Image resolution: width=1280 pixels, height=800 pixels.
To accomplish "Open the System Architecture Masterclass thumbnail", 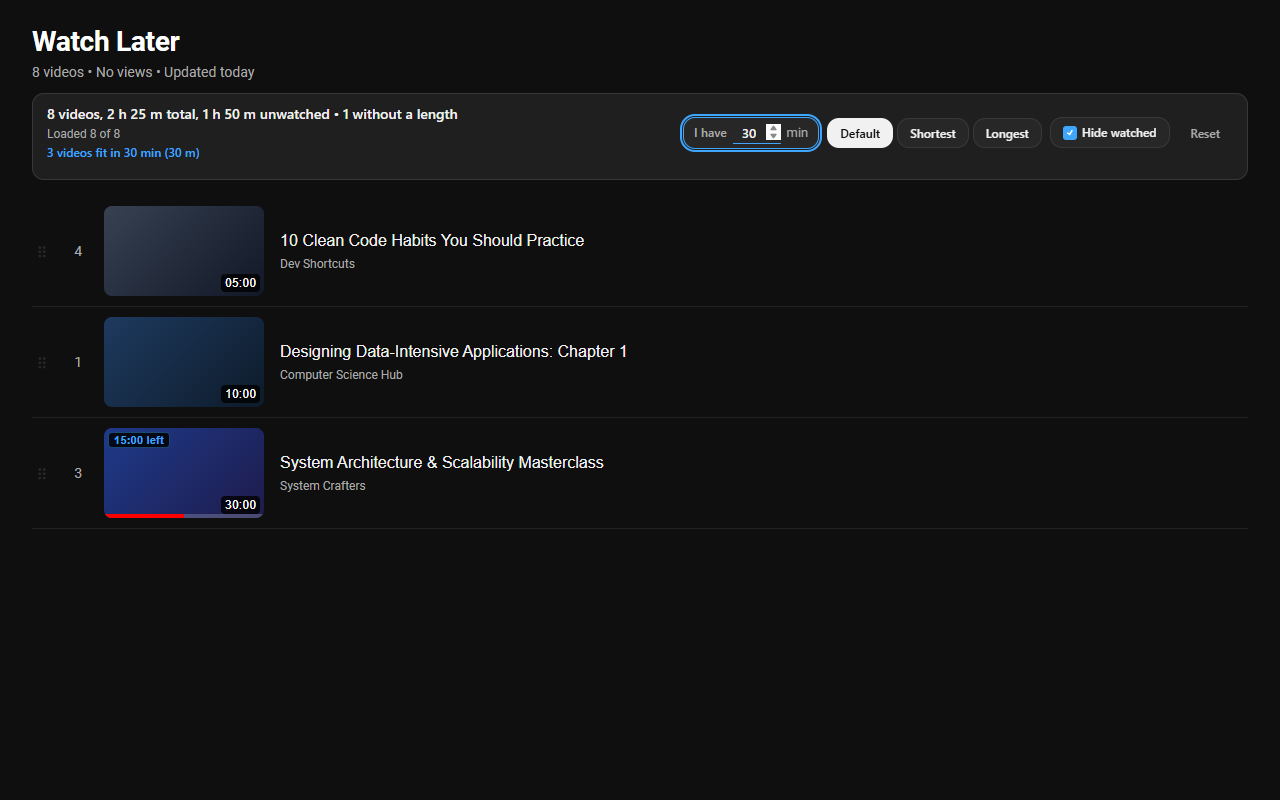I will pos(184,473).
